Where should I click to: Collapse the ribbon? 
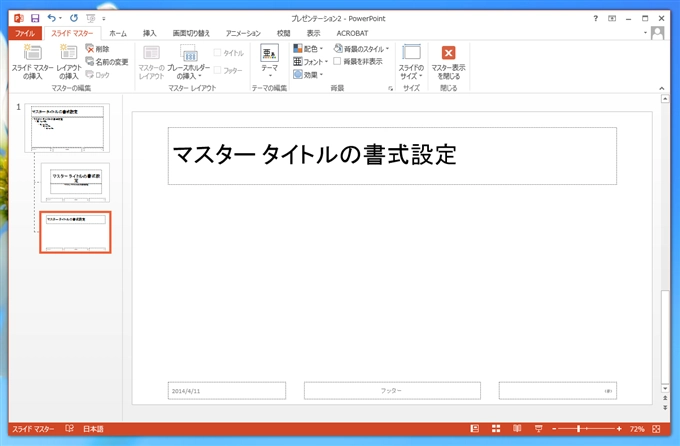click(662, 89)
